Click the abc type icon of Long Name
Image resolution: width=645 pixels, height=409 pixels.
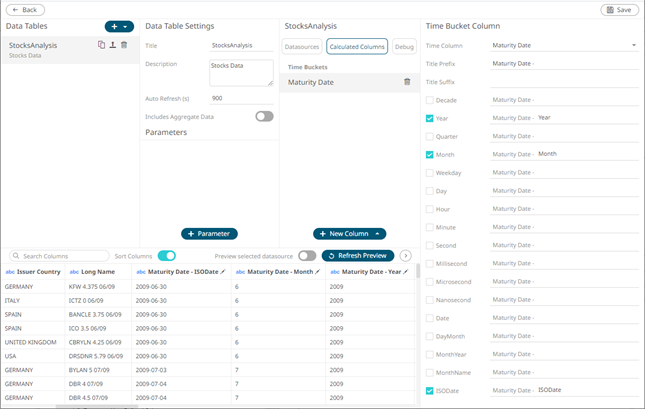point(74,272)
